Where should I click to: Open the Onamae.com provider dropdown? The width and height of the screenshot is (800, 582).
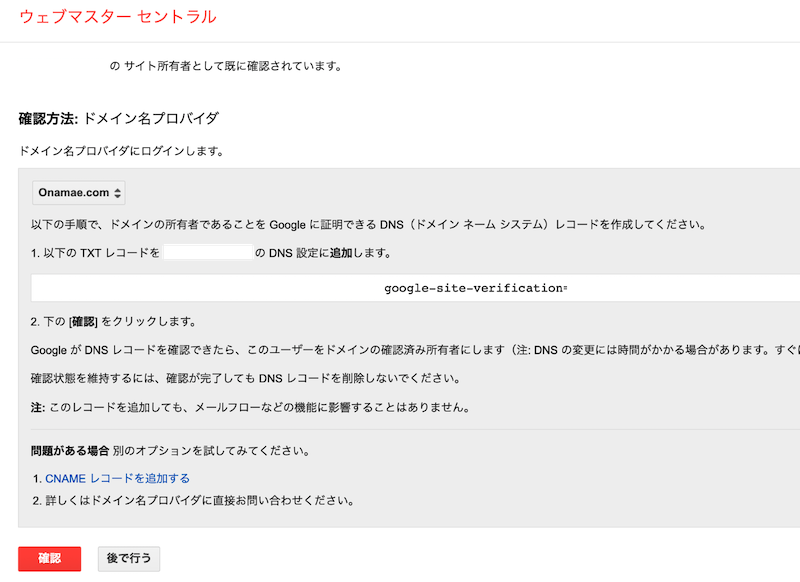click(79, 192)
